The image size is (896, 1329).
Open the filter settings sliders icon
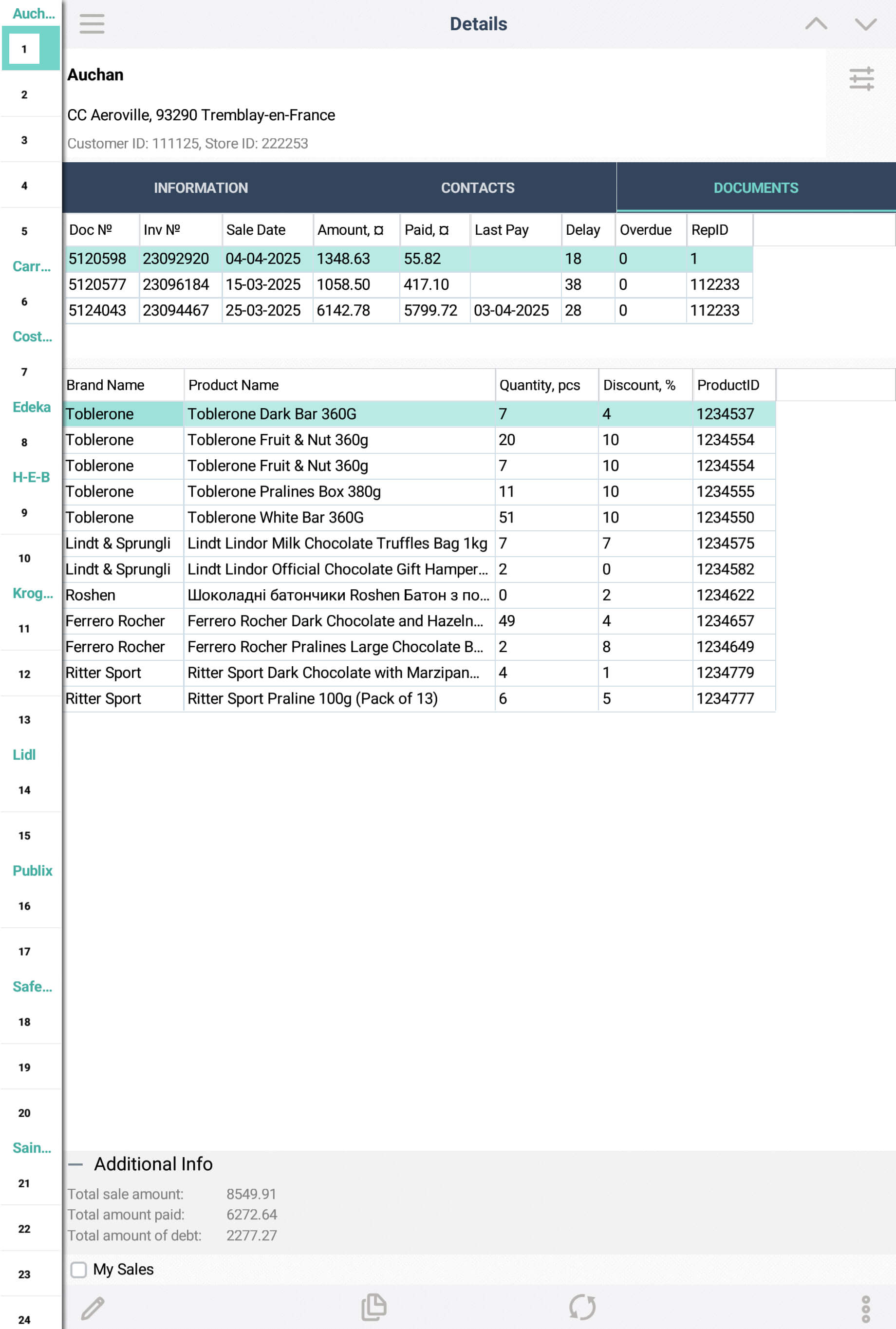(x=860, y=79)
